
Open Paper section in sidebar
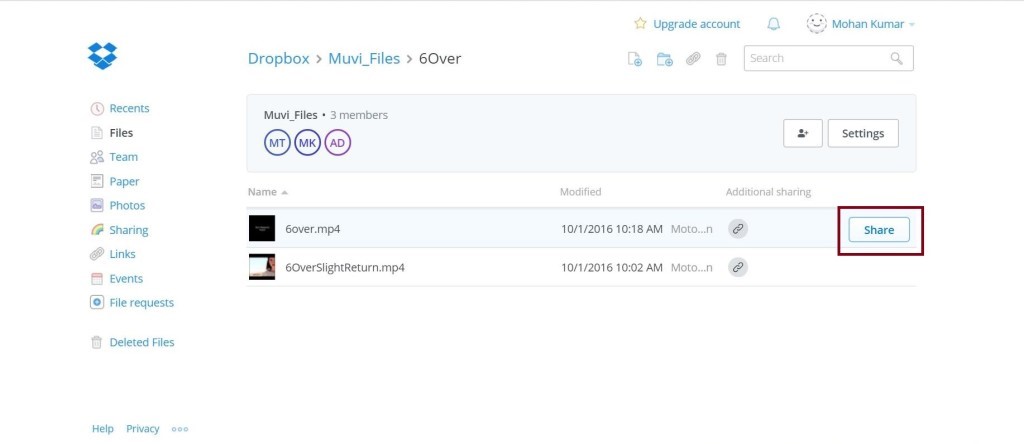(124, 181)
